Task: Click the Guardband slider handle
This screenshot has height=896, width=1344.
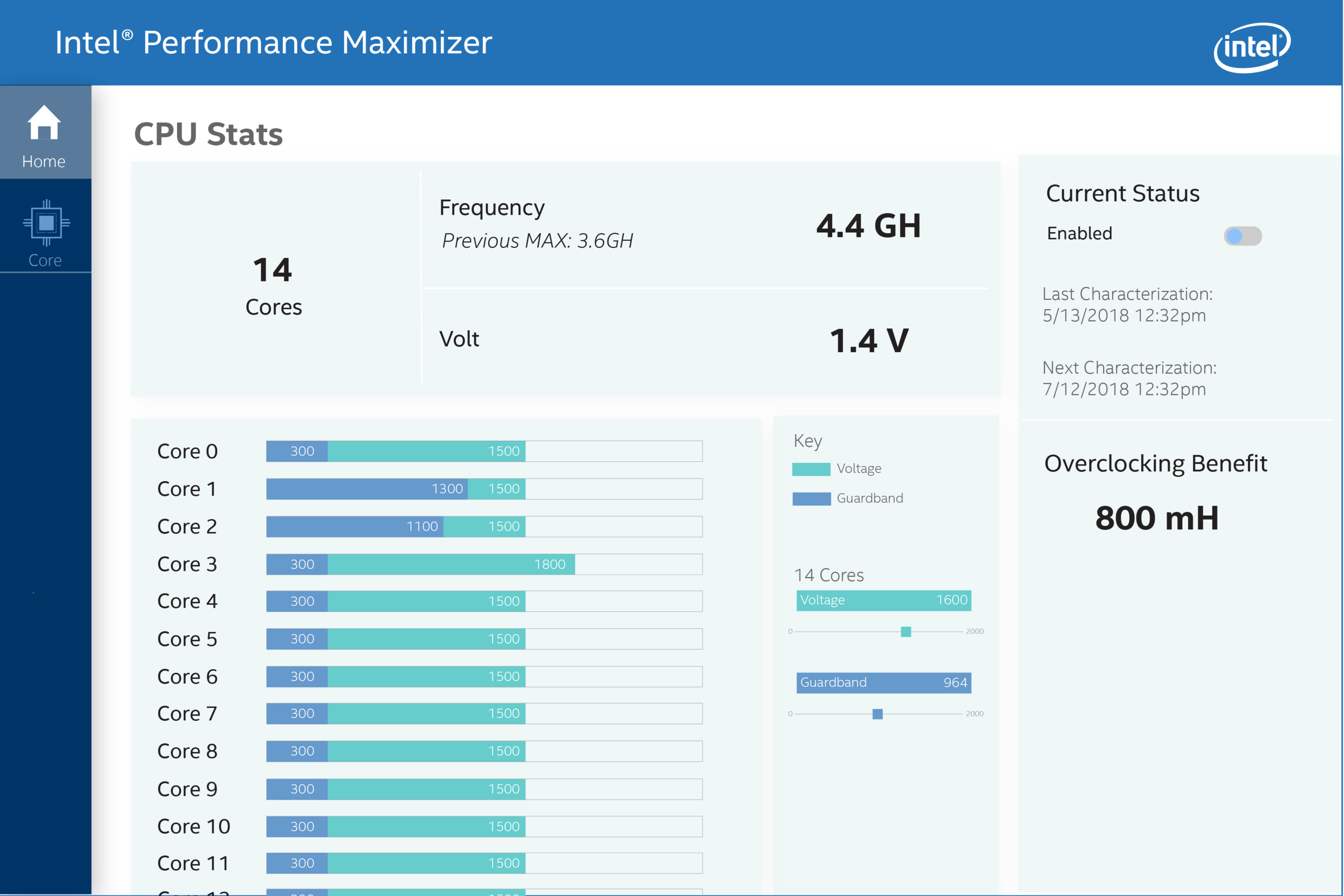Action: (877, 714)
